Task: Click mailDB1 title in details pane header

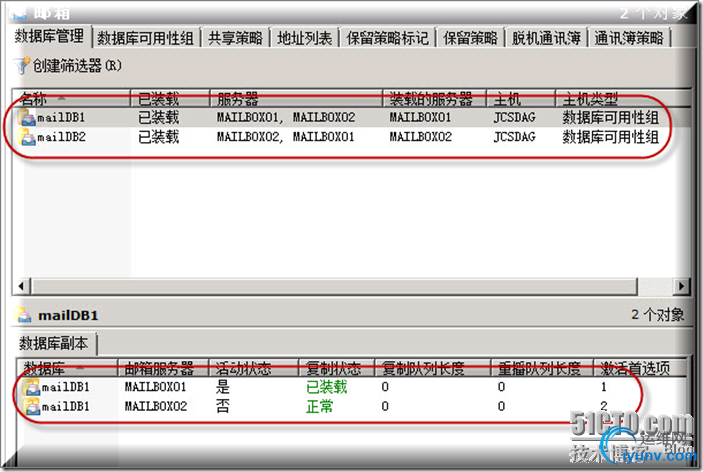Action: click(x=68, y=316)
